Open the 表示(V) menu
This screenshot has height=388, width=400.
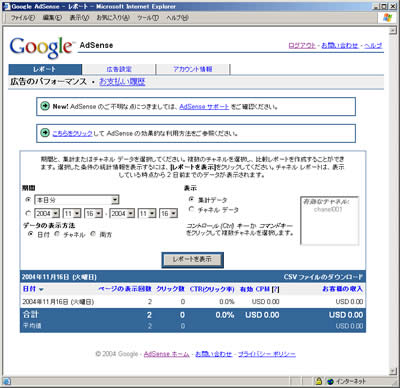point(79,18)
